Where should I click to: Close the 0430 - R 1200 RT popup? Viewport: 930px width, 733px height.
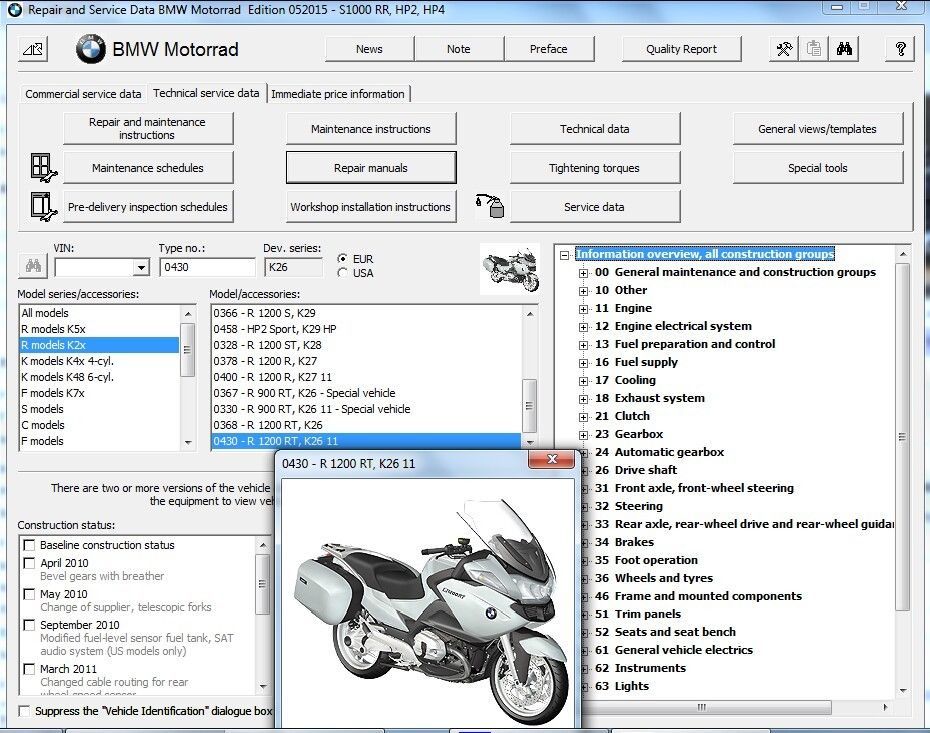point(552,459)
